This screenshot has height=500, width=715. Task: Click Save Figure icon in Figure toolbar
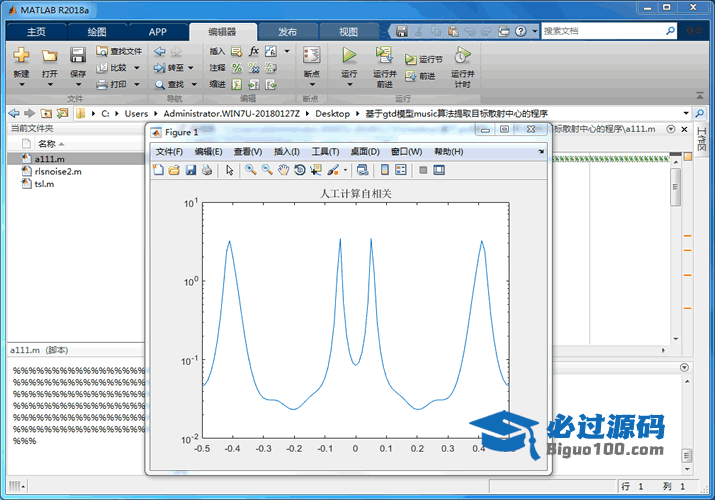191,170
